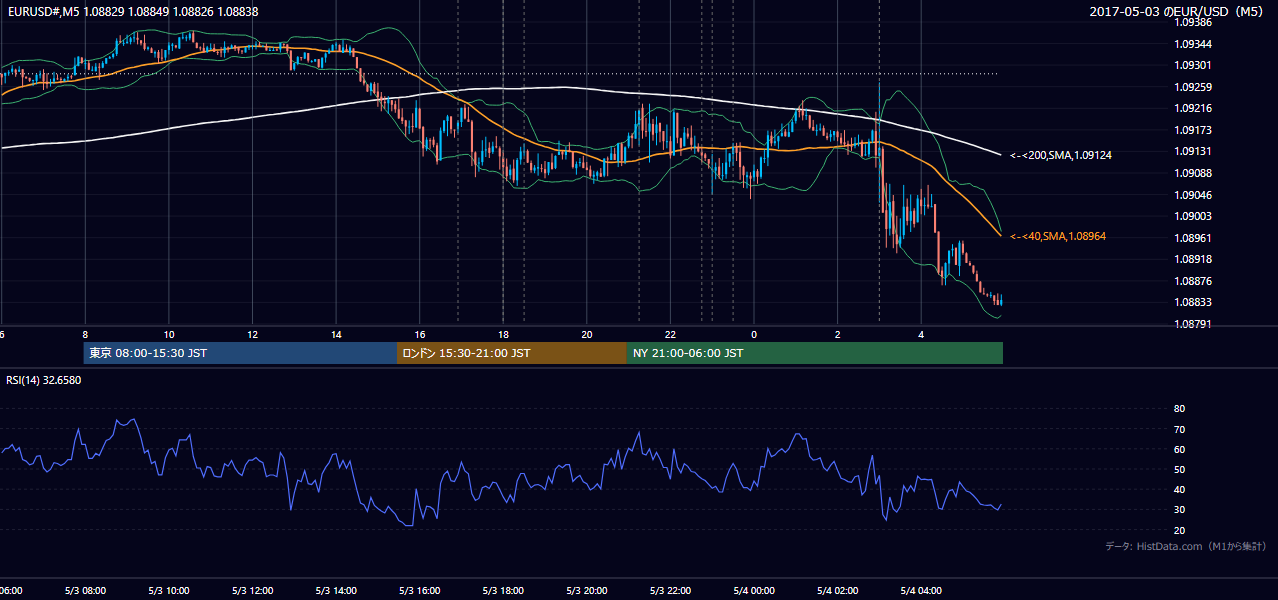Click RSI scale value 70
Screen dimensions: 1278x600
coord(1179,429)
